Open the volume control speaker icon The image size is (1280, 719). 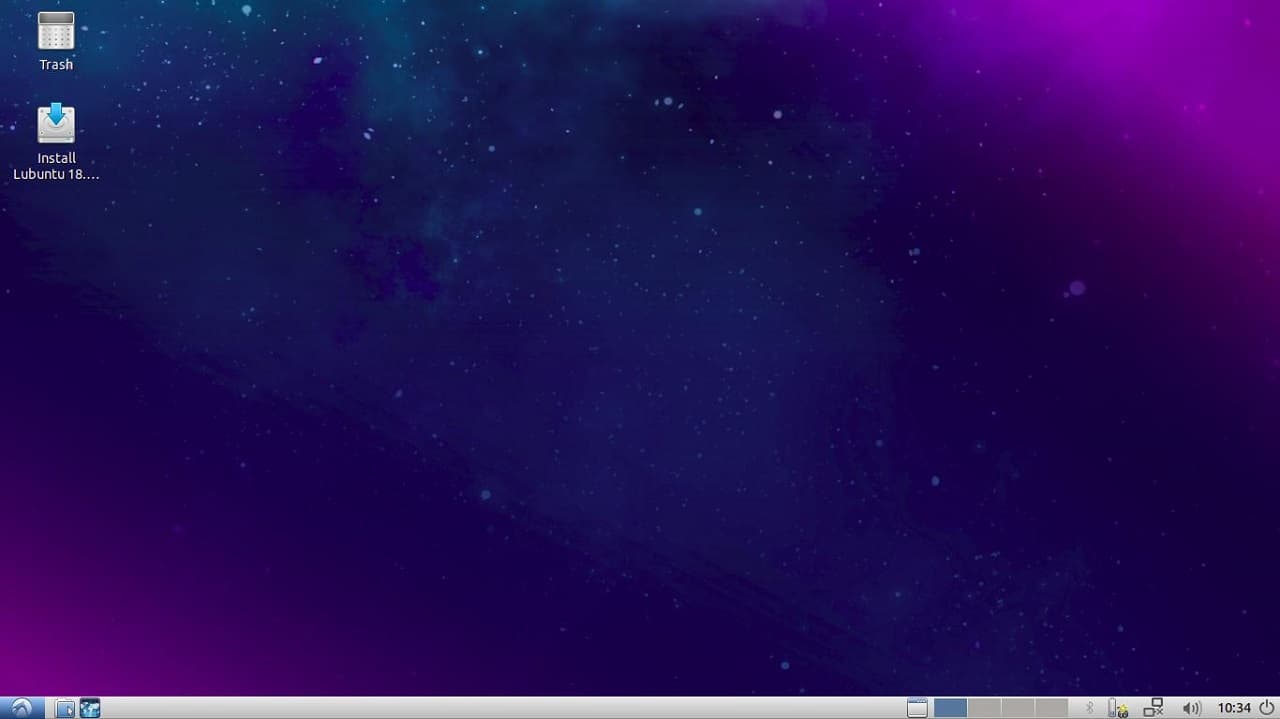[x=1191, y=708]
